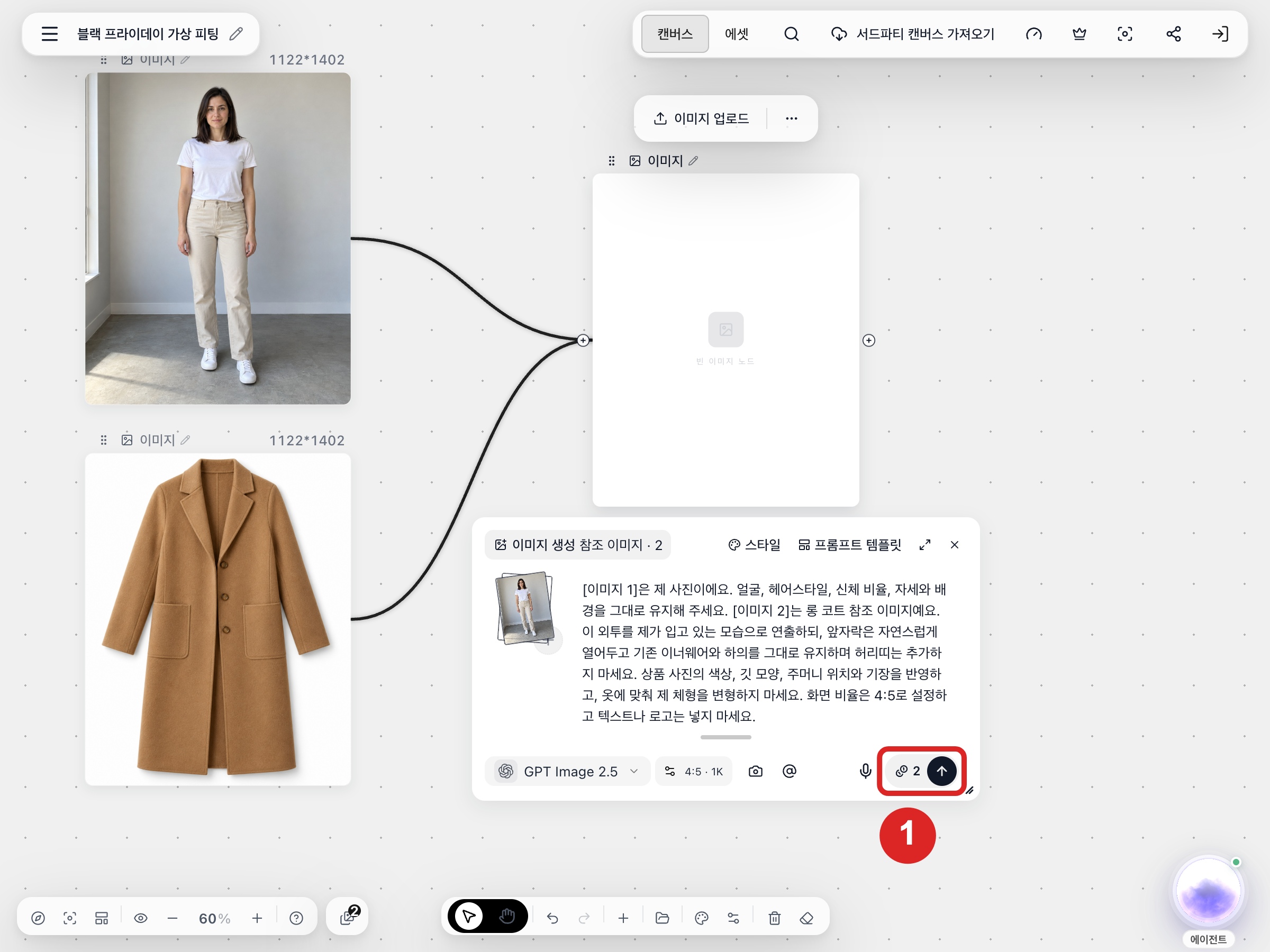Click into the prompt text field

(764, 653)
